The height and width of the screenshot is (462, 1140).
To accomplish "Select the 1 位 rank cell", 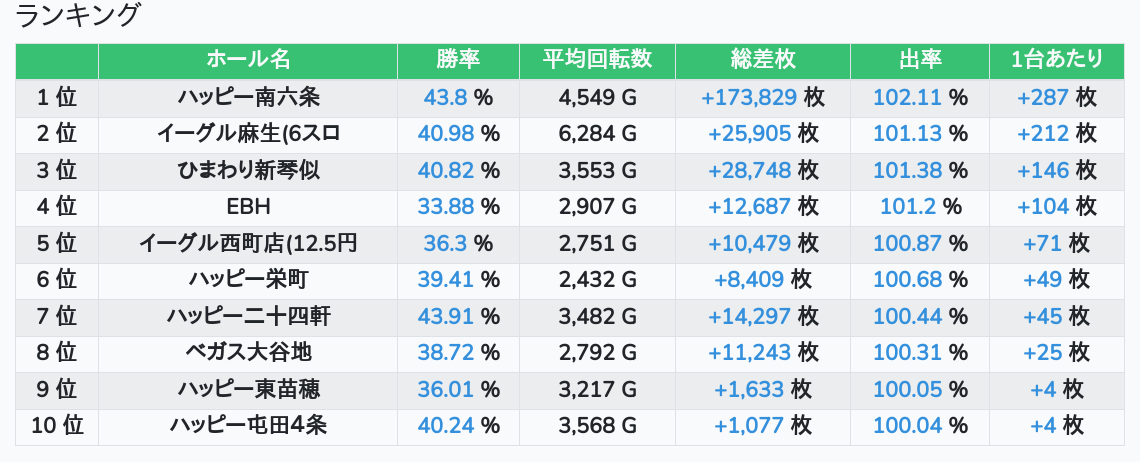I will 57,98.
